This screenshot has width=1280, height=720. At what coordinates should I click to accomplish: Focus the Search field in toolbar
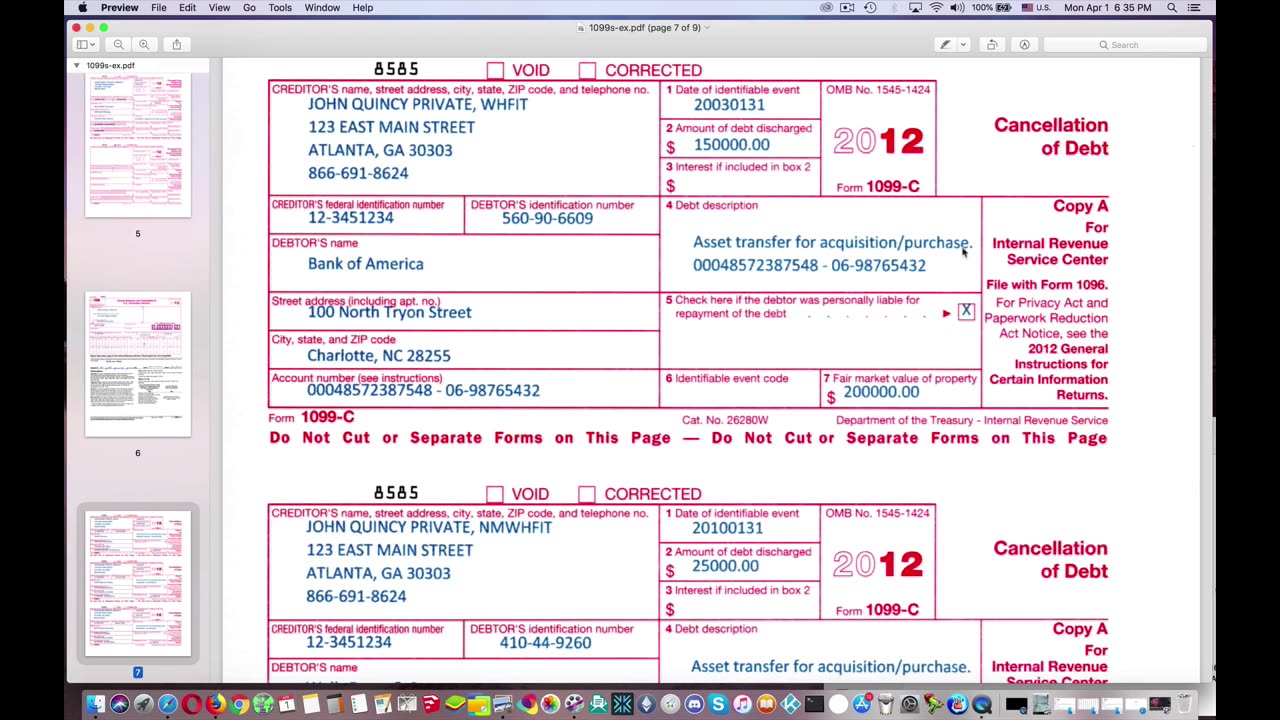pyautogui.click(x=1124, y=44)
